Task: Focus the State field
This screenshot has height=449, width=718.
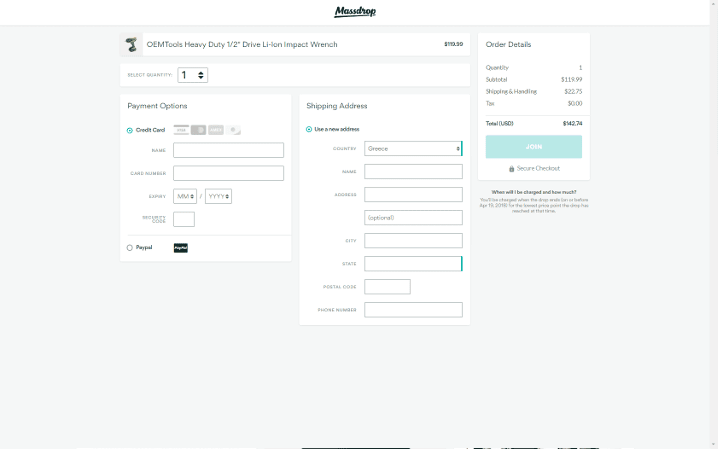Action: 413,264
